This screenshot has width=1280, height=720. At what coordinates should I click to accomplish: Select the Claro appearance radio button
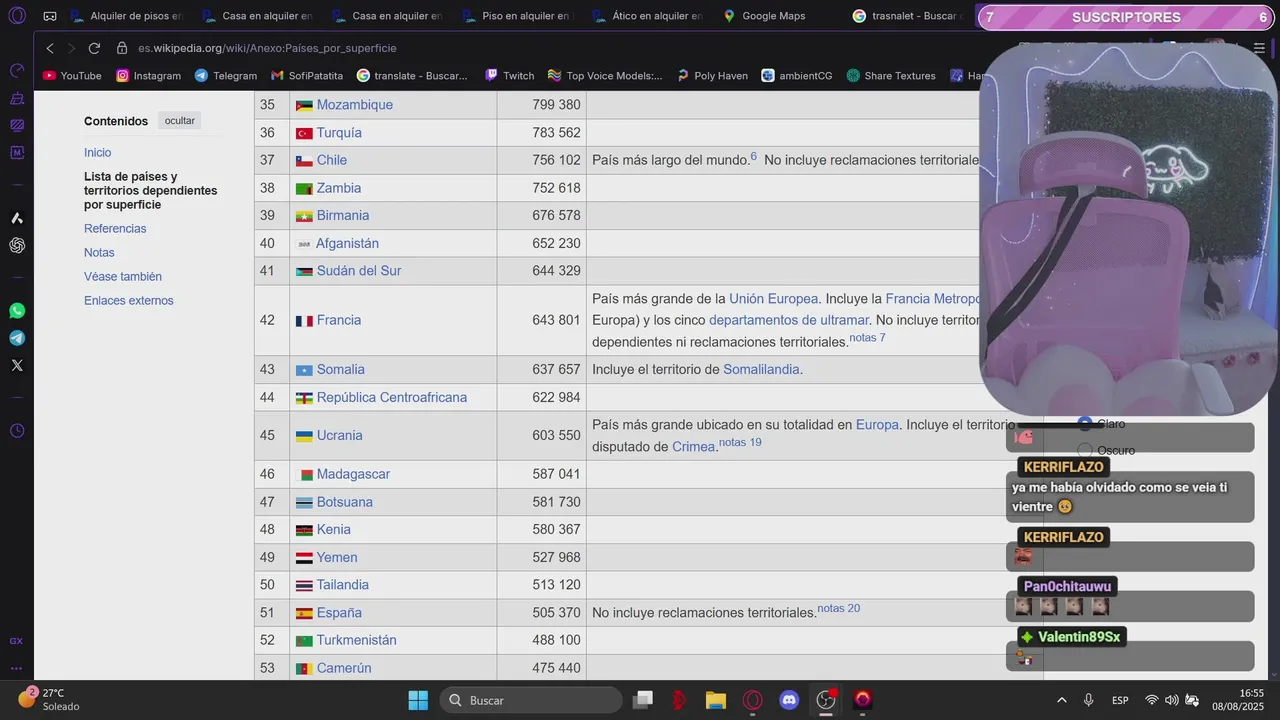coord(1085,424)
